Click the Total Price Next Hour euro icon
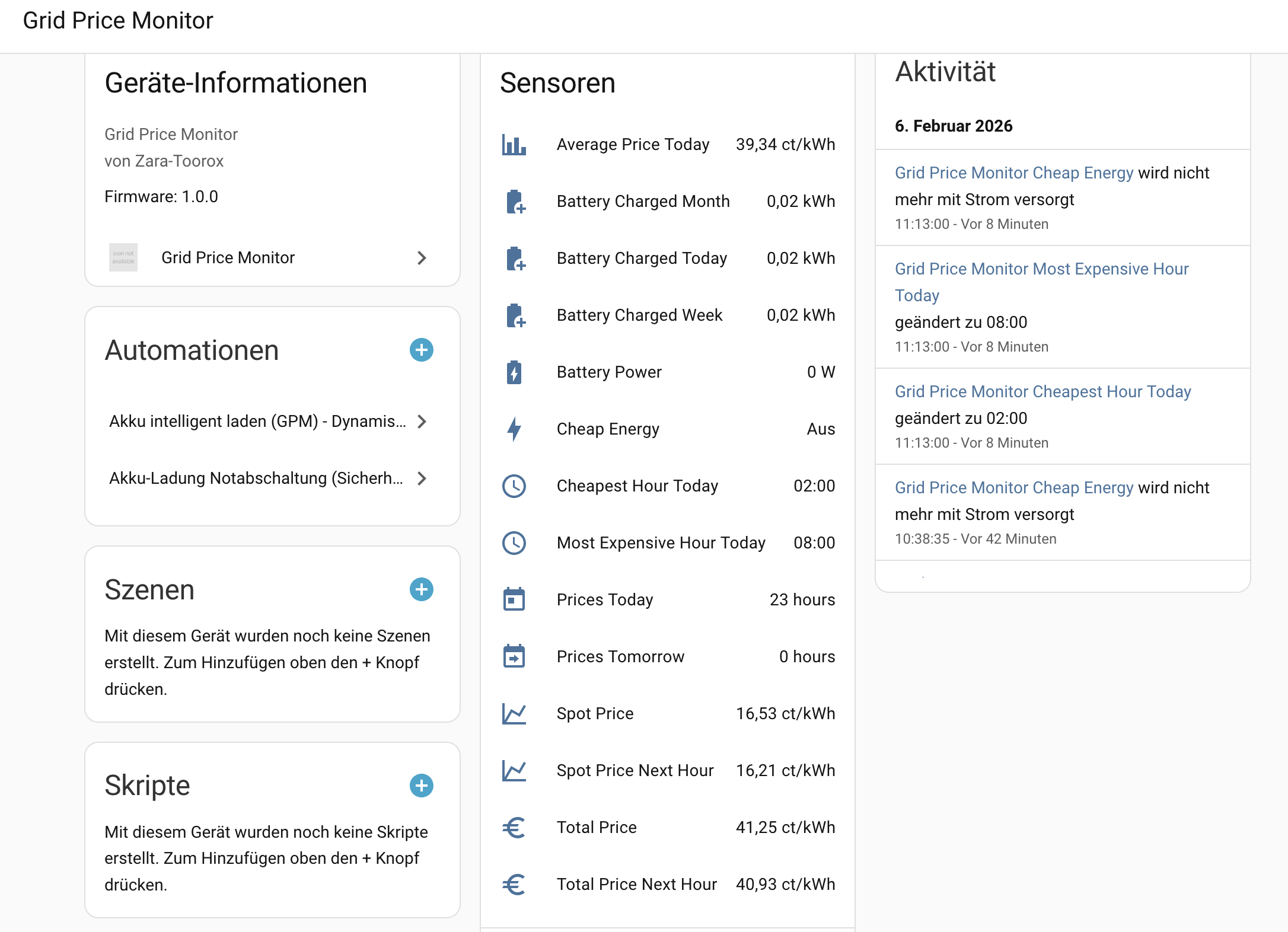The image size is (1288, 932). tap(514, 885)
